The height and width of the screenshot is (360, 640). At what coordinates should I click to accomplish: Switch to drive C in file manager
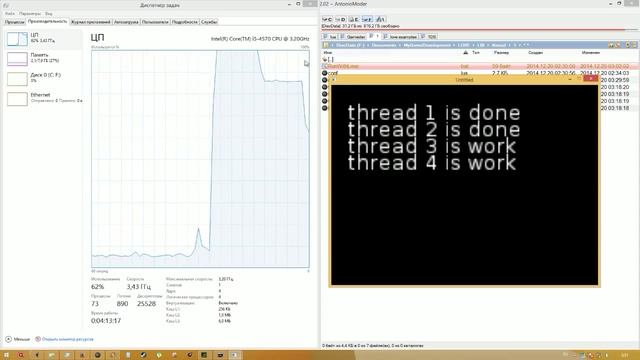(327, 19)
